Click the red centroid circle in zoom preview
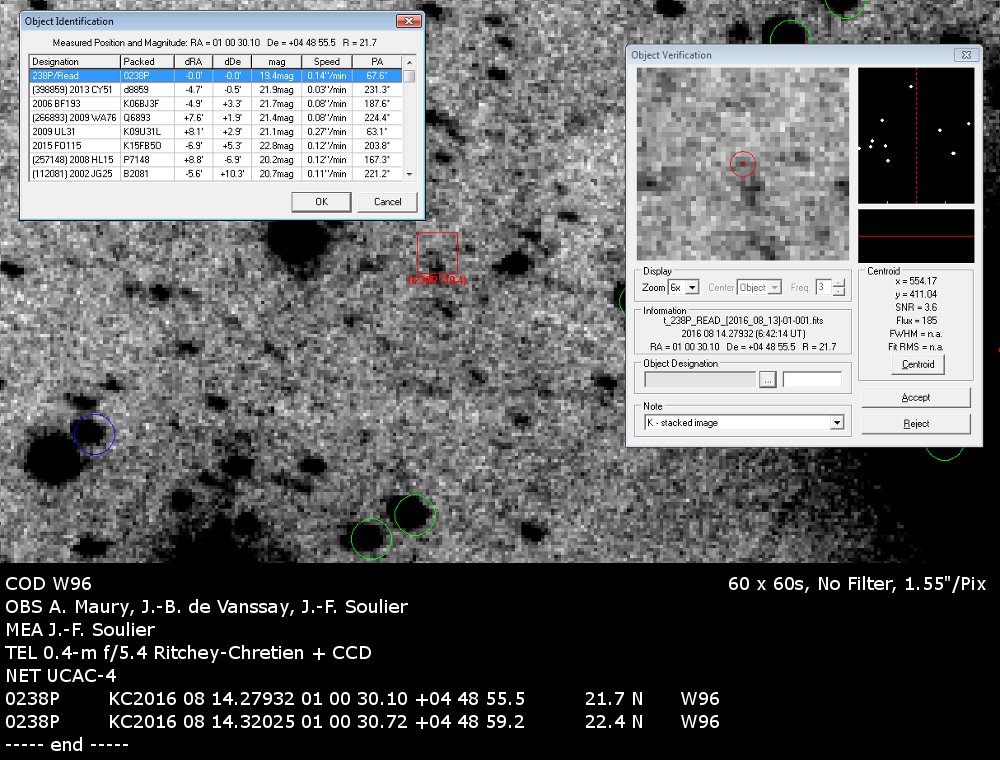The width and height of the screenshot is (1000, 760). [742, 165]
